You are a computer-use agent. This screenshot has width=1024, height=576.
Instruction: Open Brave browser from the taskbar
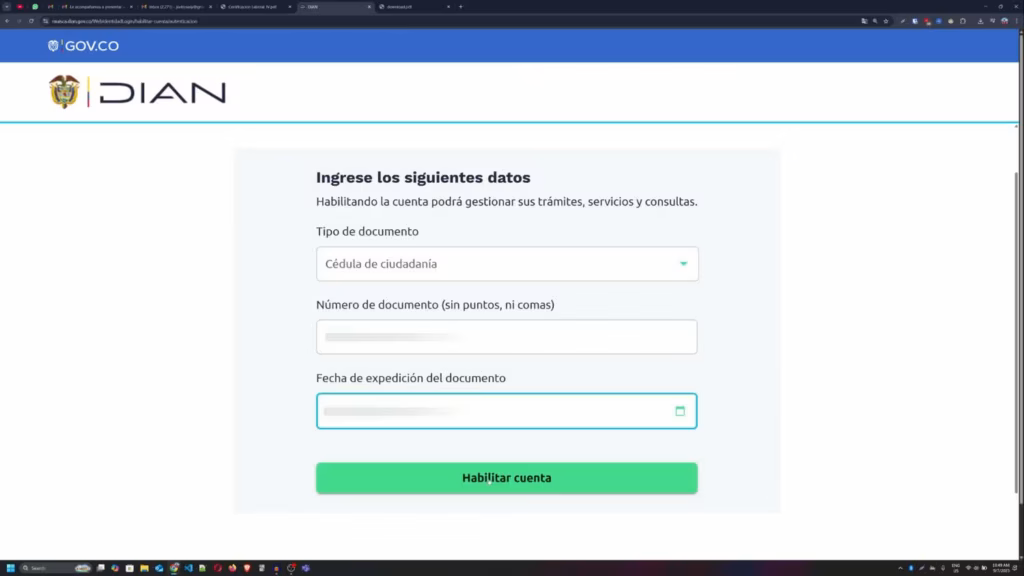click(x=247, y=568)
